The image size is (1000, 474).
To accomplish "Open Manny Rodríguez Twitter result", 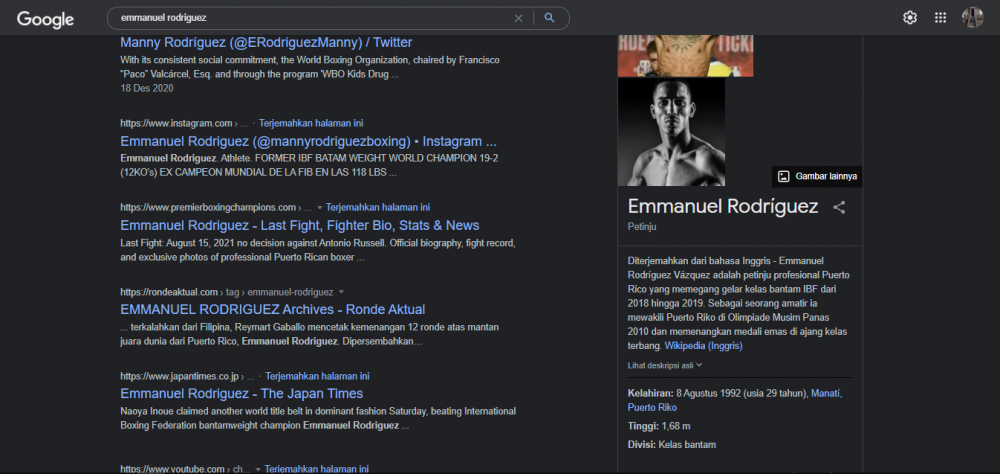I will [266, 43].
